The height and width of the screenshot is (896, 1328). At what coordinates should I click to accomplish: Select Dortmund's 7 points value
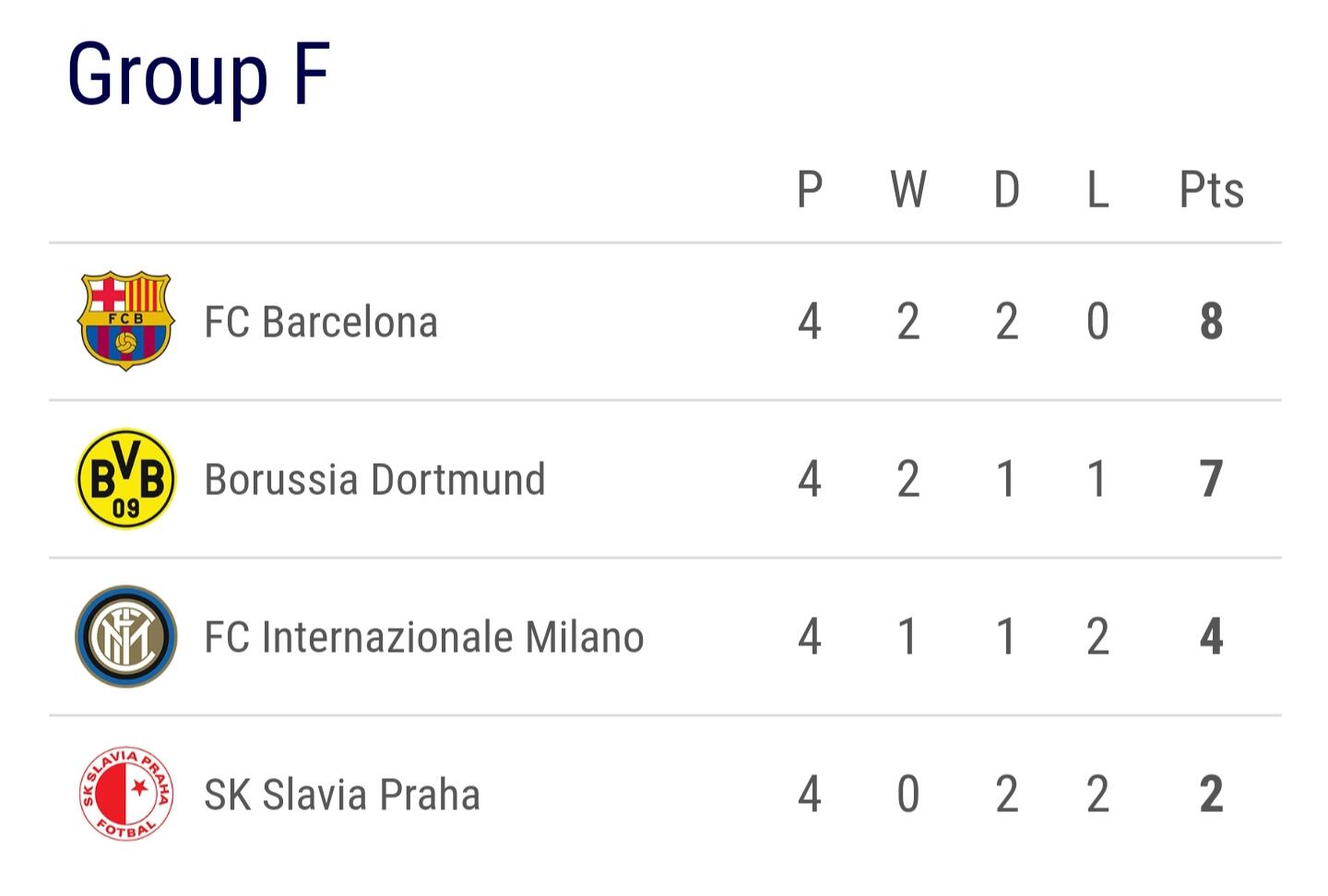tap(1212, 479)
